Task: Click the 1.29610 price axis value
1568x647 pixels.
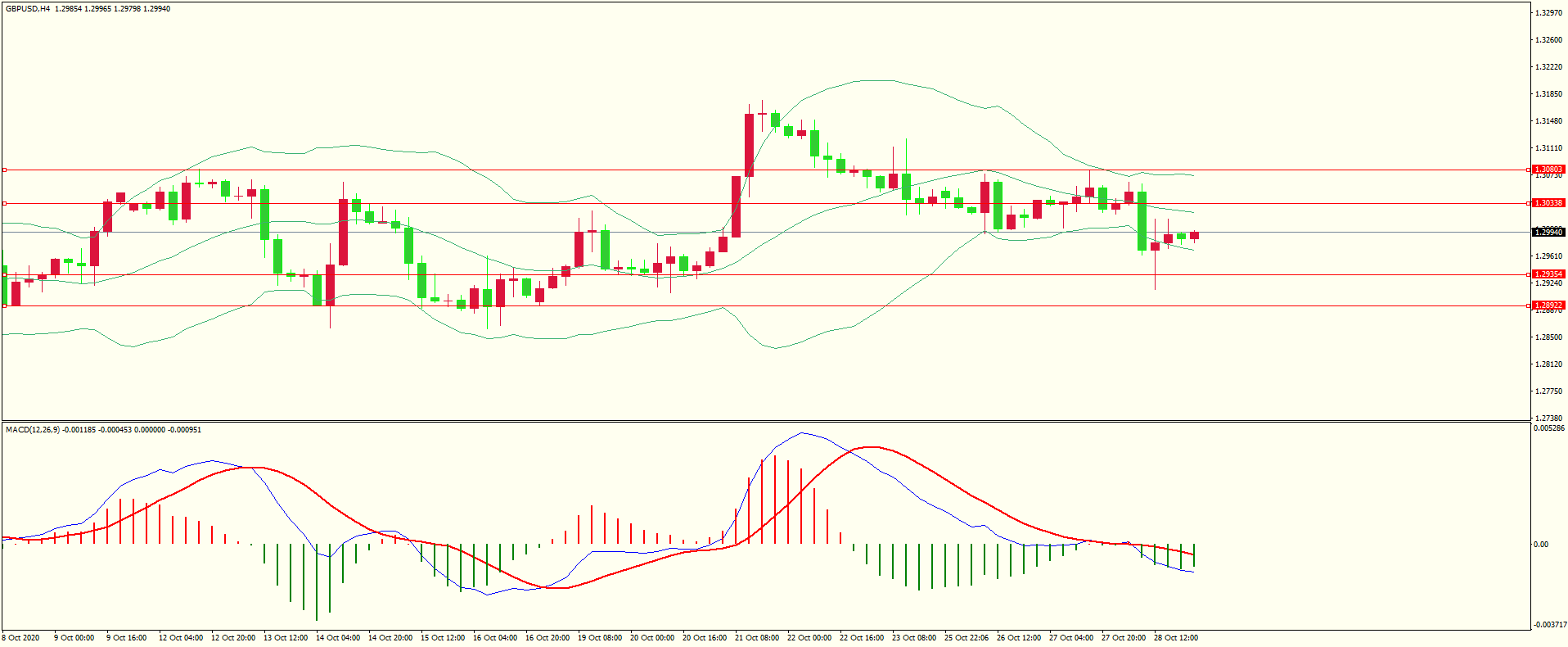Action: 1549,256
